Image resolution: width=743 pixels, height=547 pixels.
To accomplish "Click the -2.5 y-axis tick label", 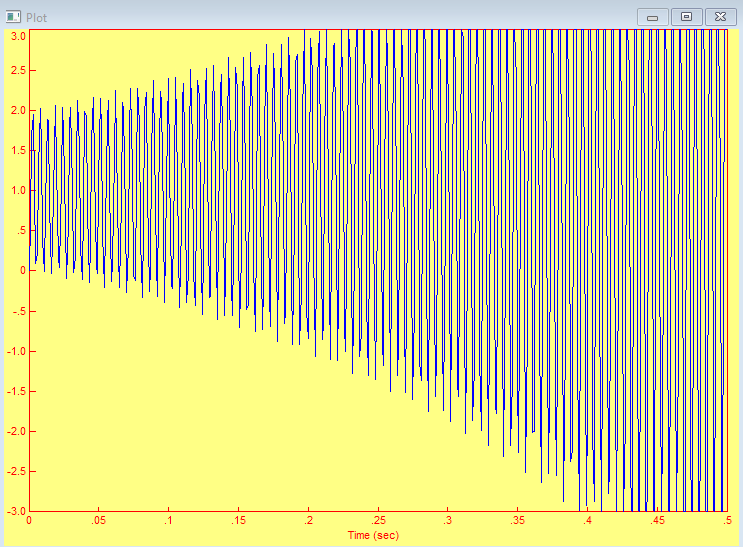I will click(15, 471).
